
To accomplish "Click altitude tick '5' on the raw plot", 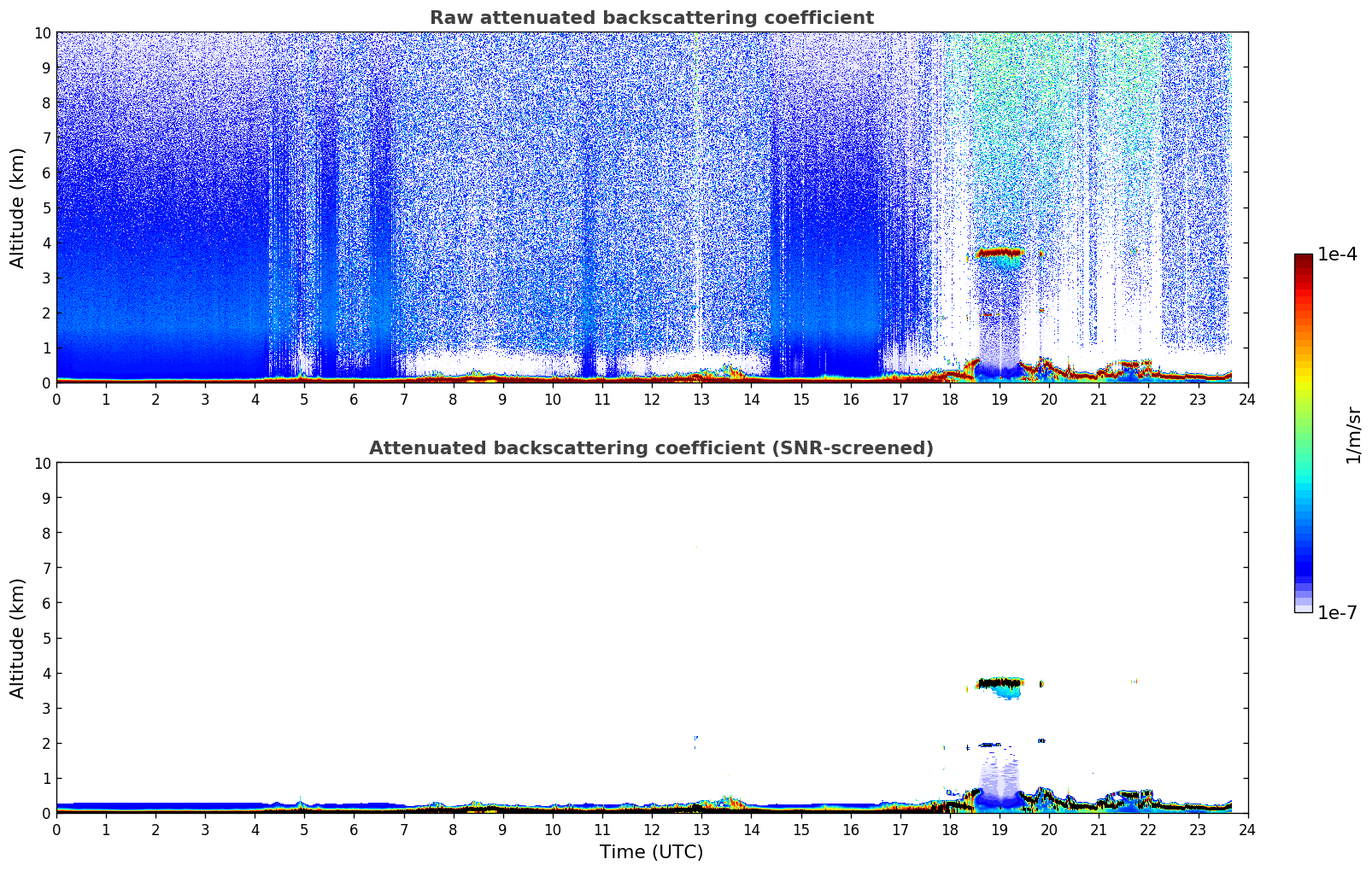I will click(x=46, y=208).
